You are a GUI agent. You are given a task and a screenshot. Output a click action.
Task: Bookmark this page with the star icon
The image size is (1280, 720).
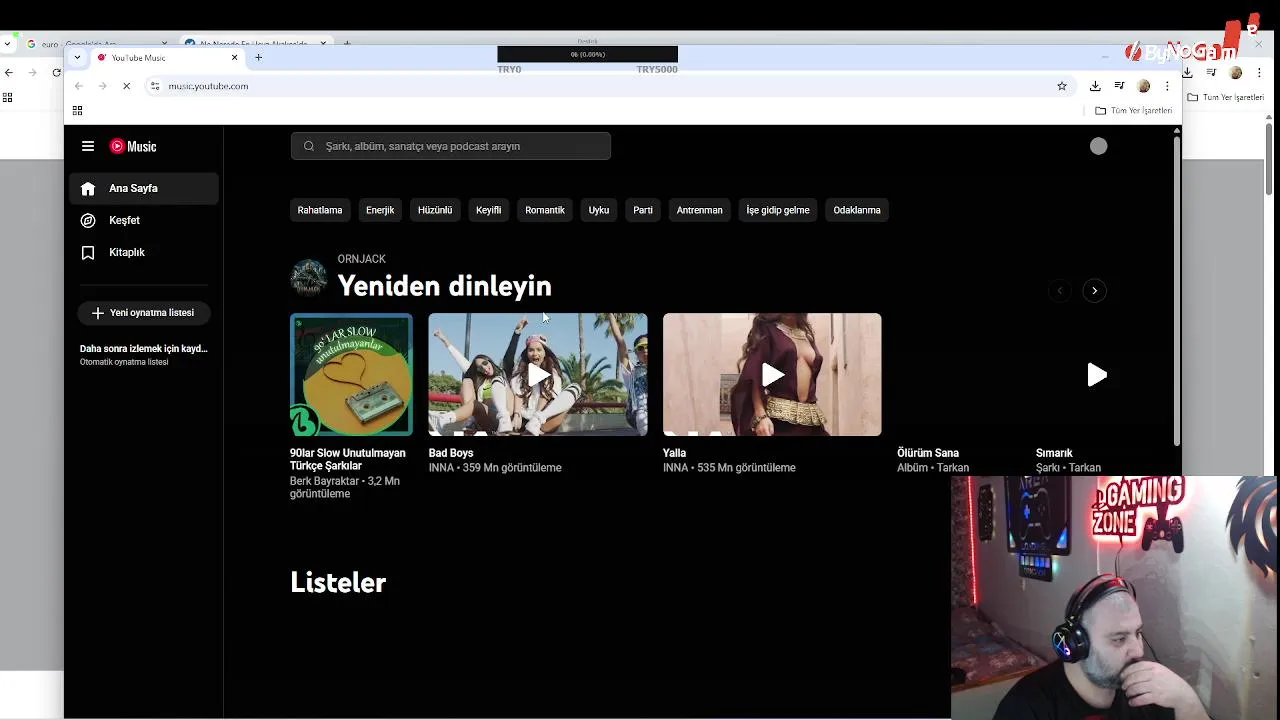(1062, 86)
